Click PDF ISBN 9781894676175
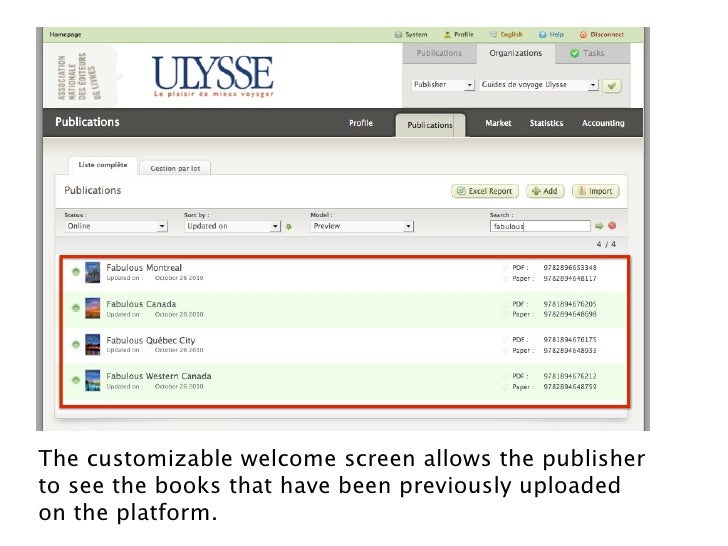Image resolution: width=728 pixels, height=546 pixels. [570, 340]
